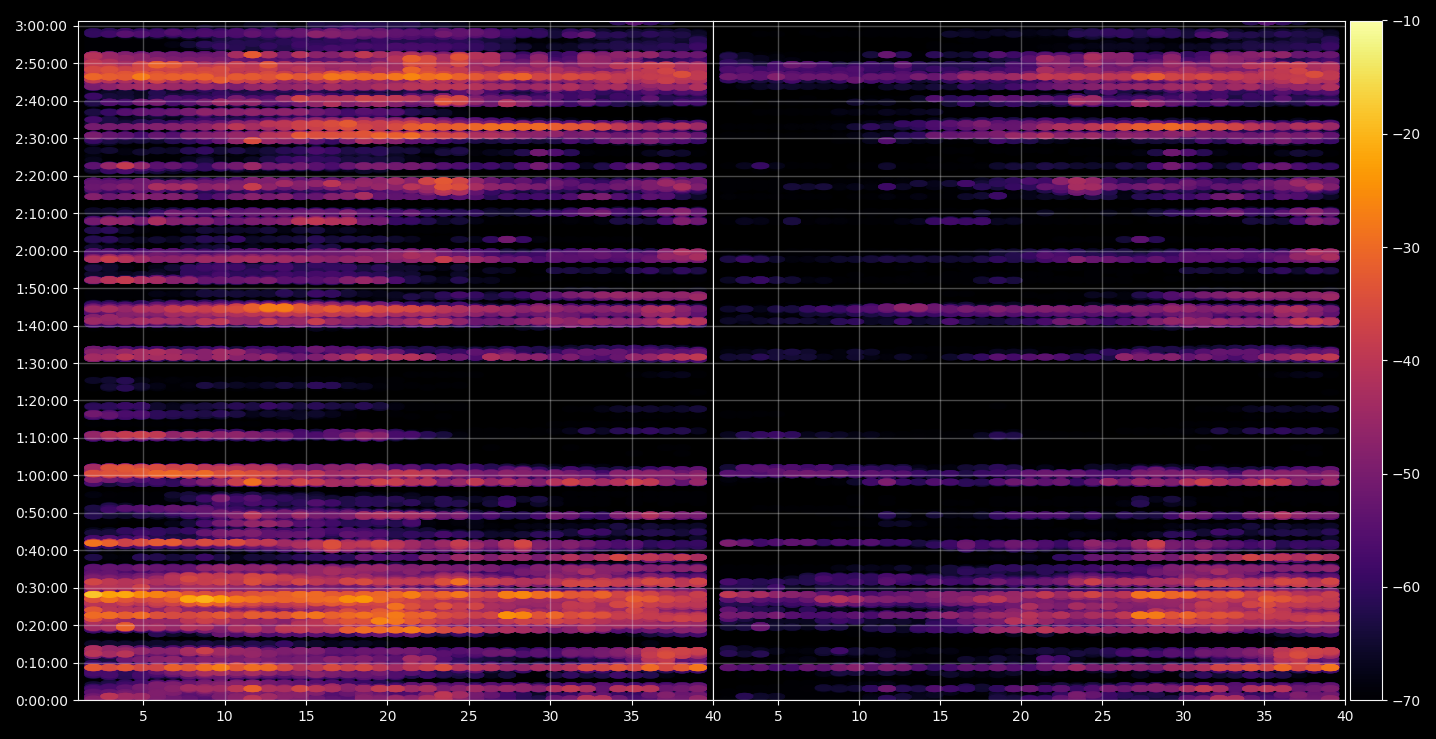The width and height of the screenshot is (1436, 739).
Task: Click x-axis label 5 under the left heatmap
Action: pyautogui.click(x=143, y=717)
